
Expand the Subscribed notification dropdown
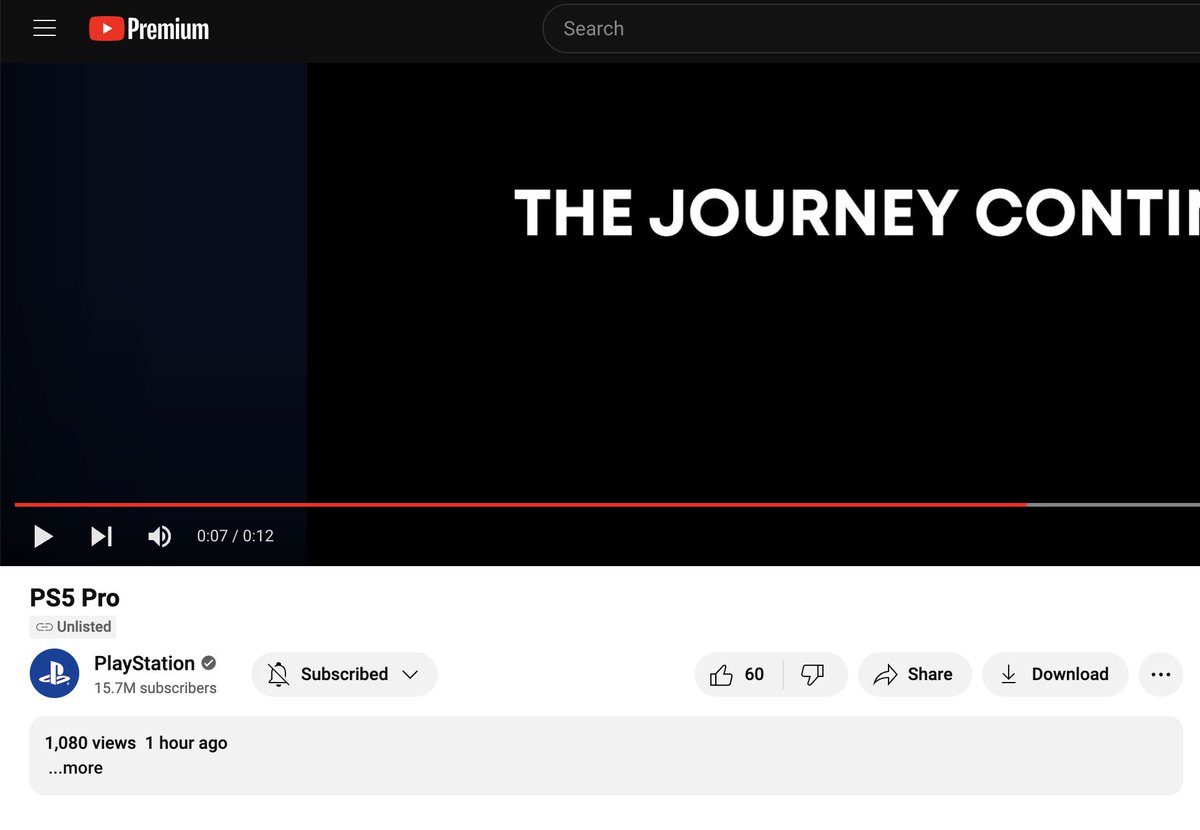[344, 674]
